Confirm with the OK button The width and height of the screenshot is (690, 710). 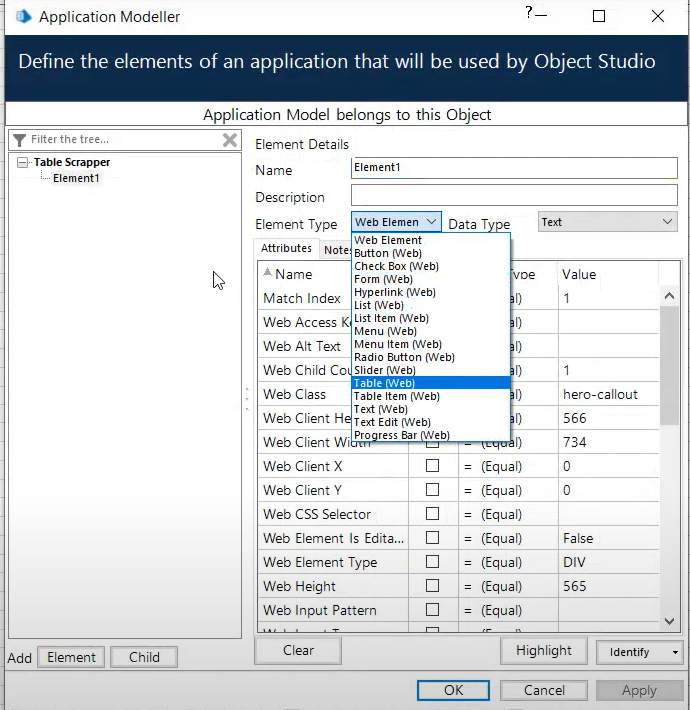[453, 690]
